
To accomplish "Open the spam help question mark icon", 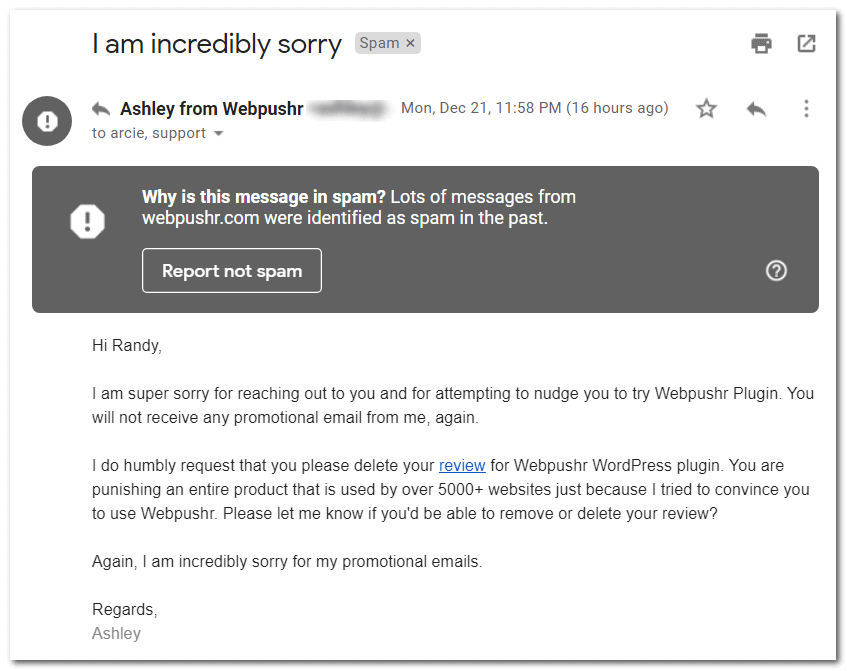I will [776, 270].
